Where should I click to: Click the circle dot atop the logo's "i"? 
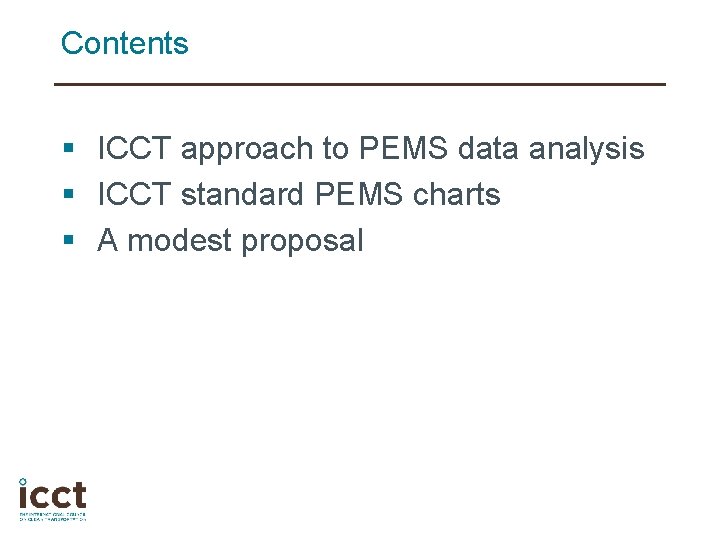(24, 481)
